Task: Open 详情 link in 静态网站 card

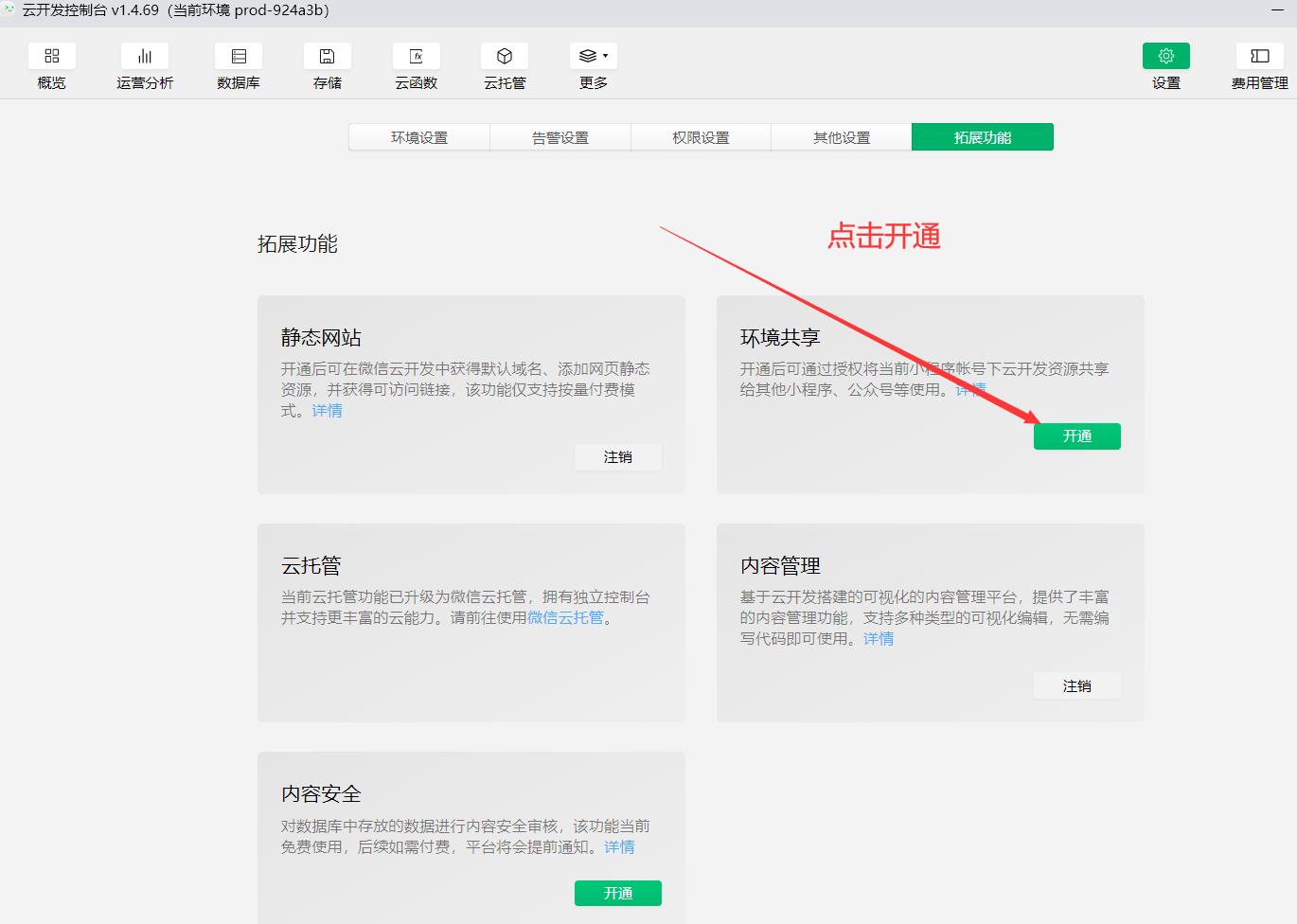Action: pyautogui.click(x=328, y=411)
